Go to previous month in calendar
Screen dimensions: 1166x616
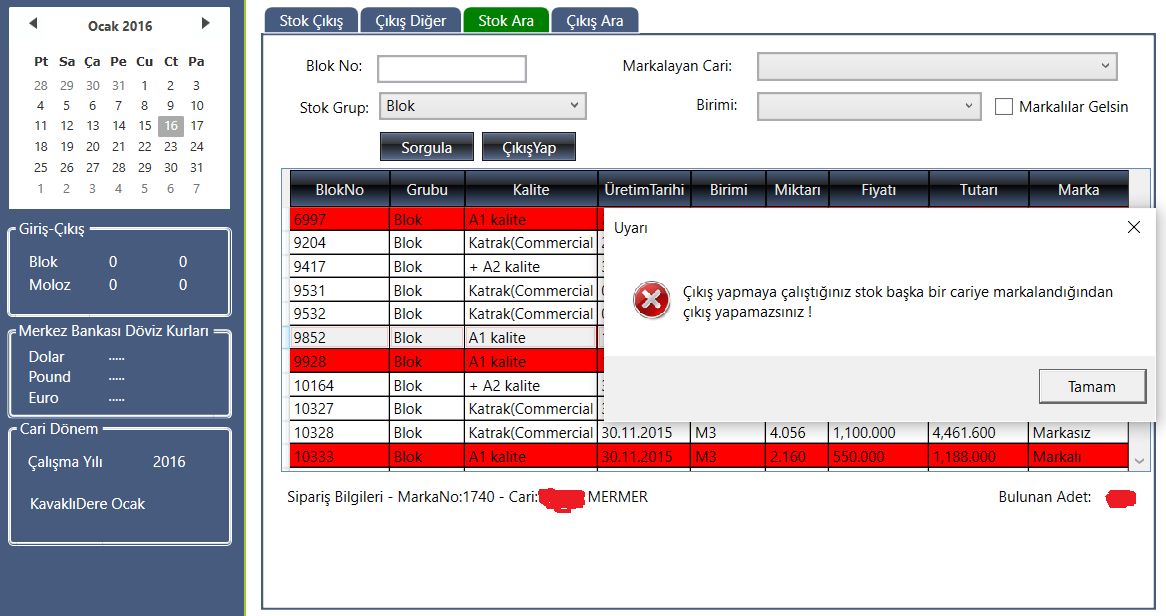[33, 23]
